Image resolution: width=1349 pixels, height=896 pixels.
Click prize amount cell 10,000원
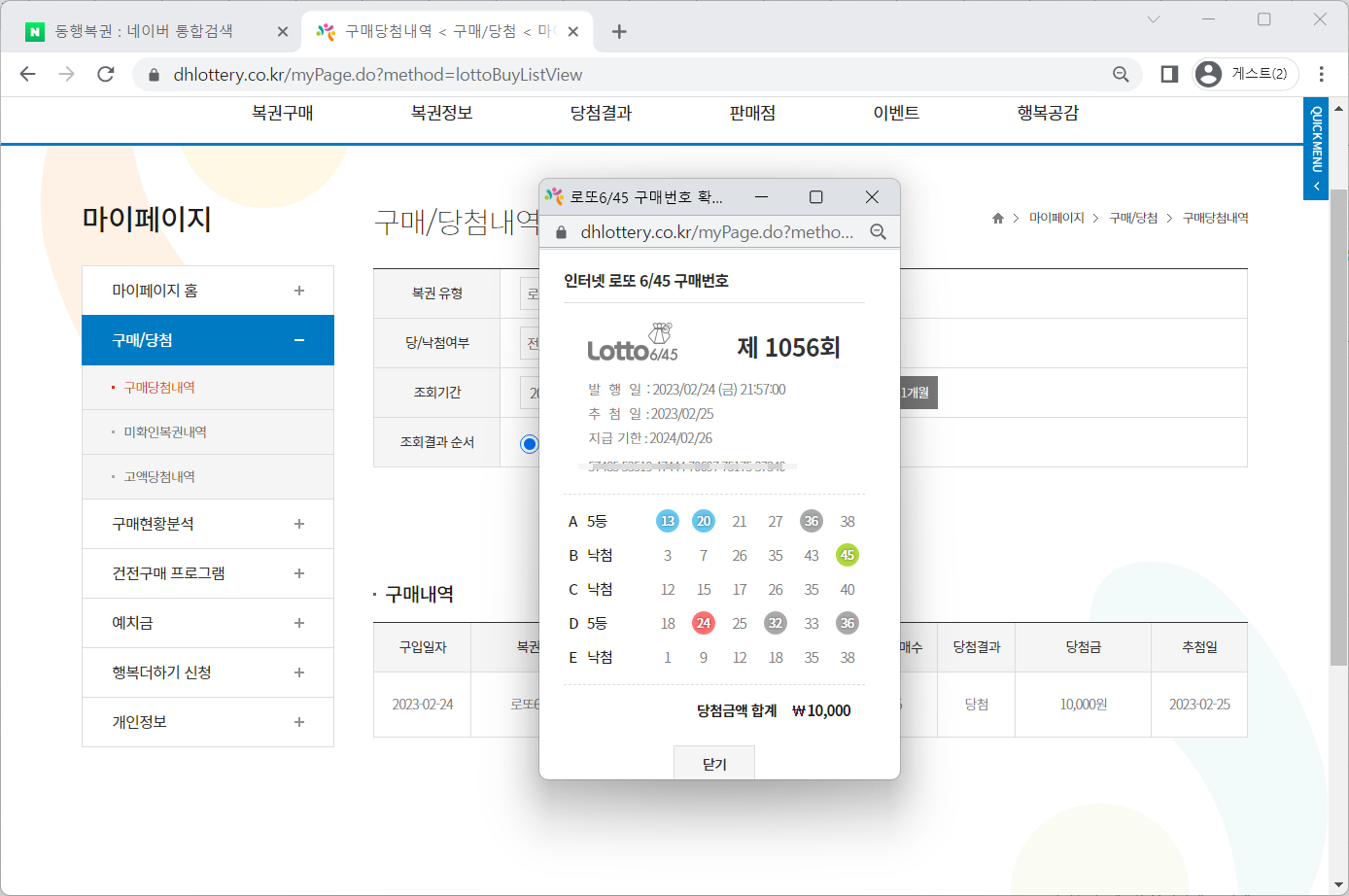coord(1084,705)
